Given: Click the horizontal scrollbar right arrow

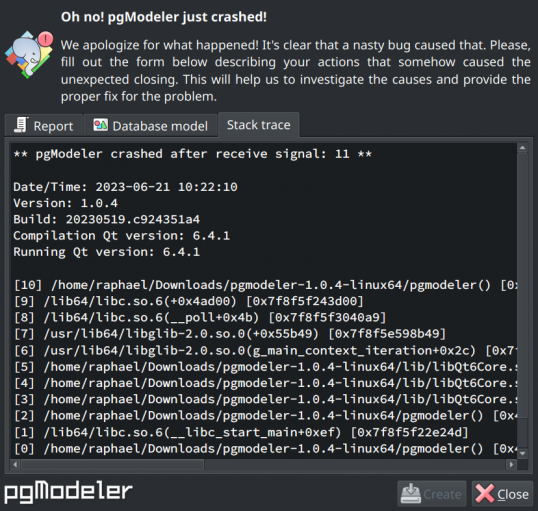Looking at the screenshot, I should click(x=512, y=464).
